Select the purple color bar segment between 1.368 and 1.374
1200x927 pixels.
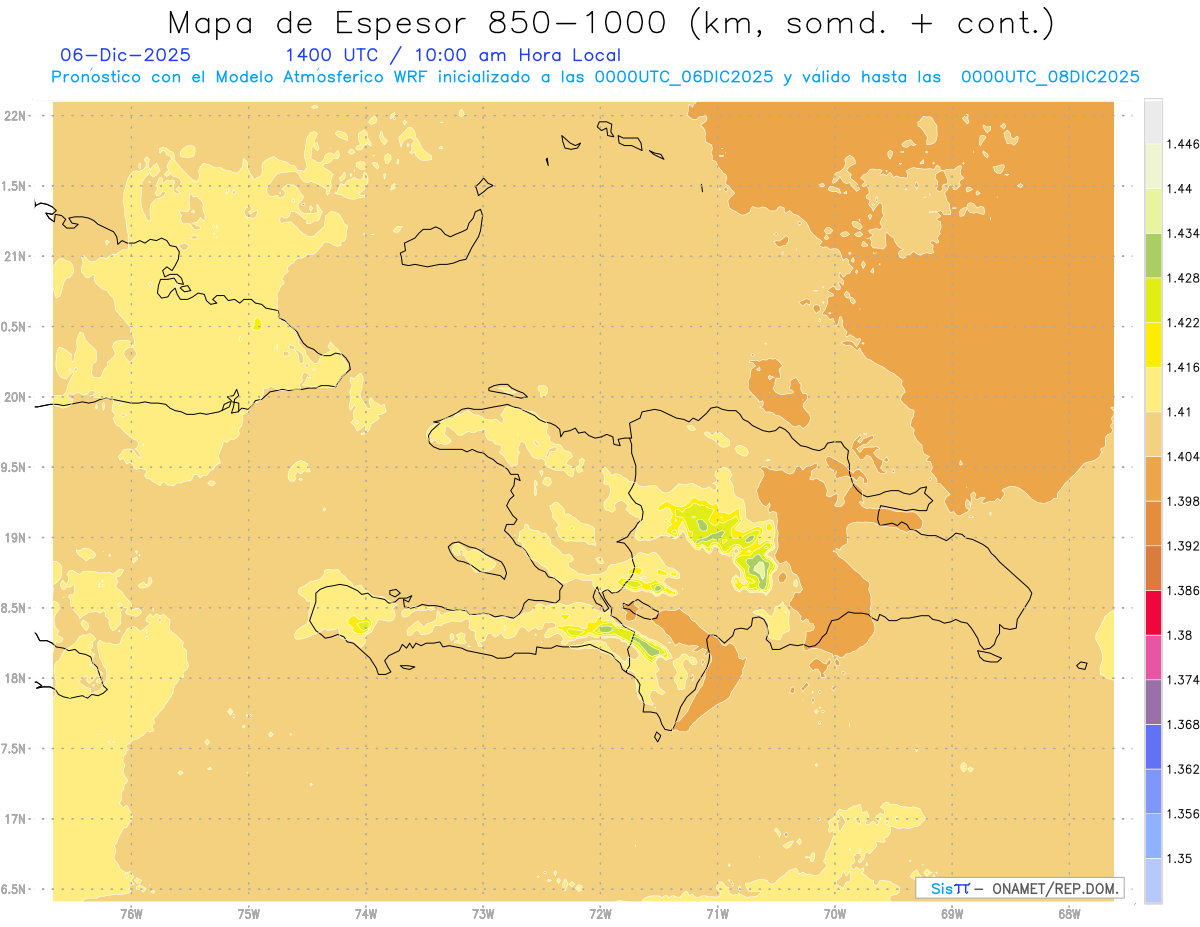[x=1153, y=702]
